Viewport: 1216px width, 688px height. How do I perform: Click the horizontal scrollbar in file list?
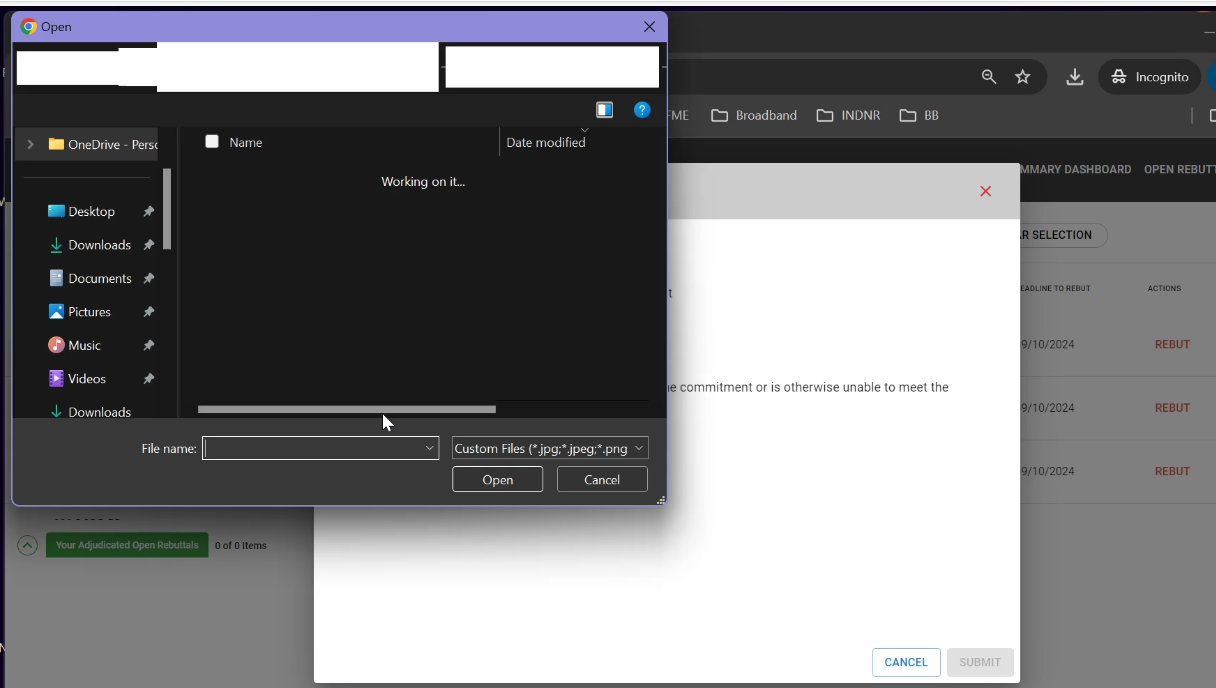click(346, 409)
